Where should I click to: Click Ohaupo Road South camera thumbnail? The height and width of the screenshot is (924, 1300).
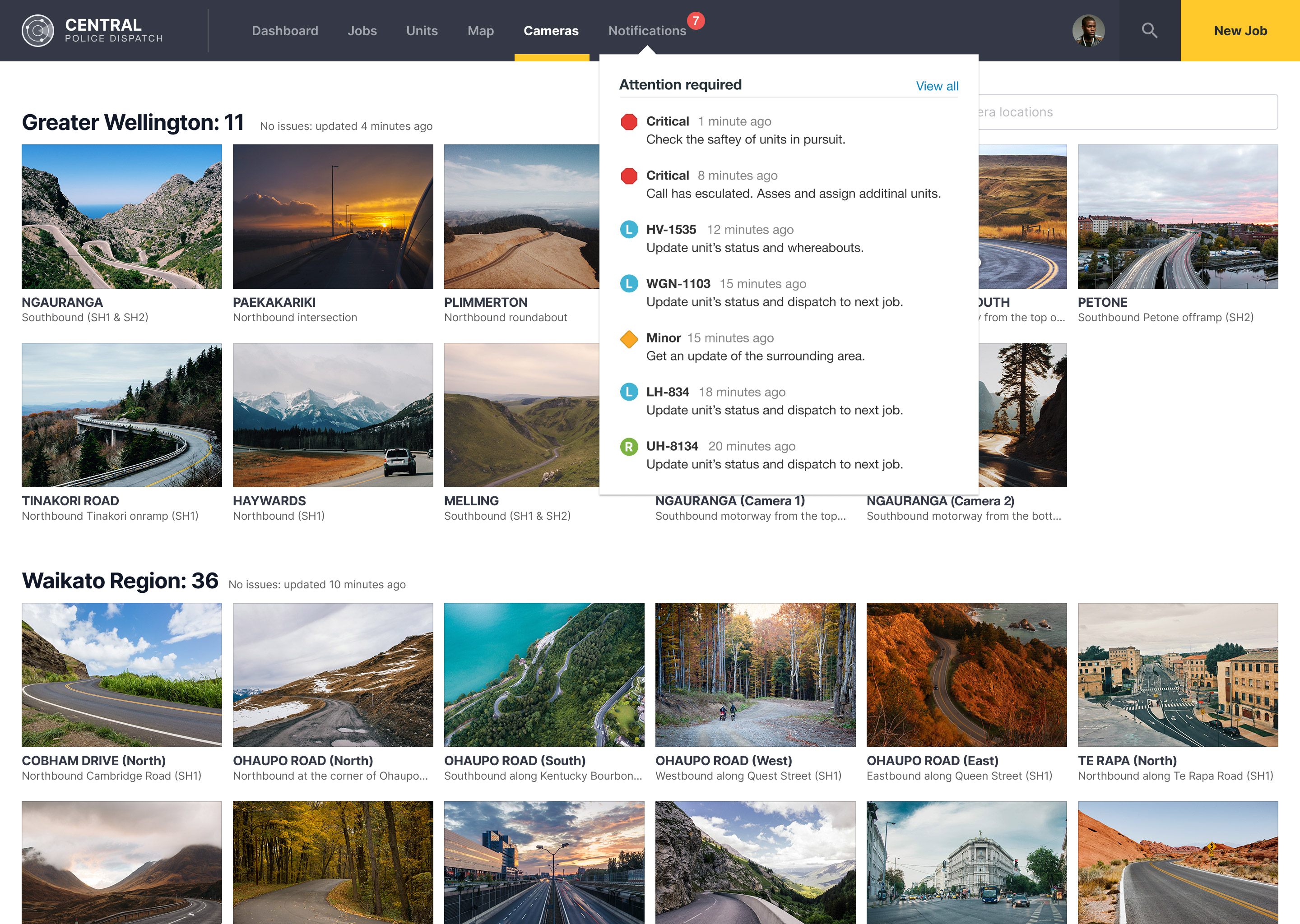[544, 674]
